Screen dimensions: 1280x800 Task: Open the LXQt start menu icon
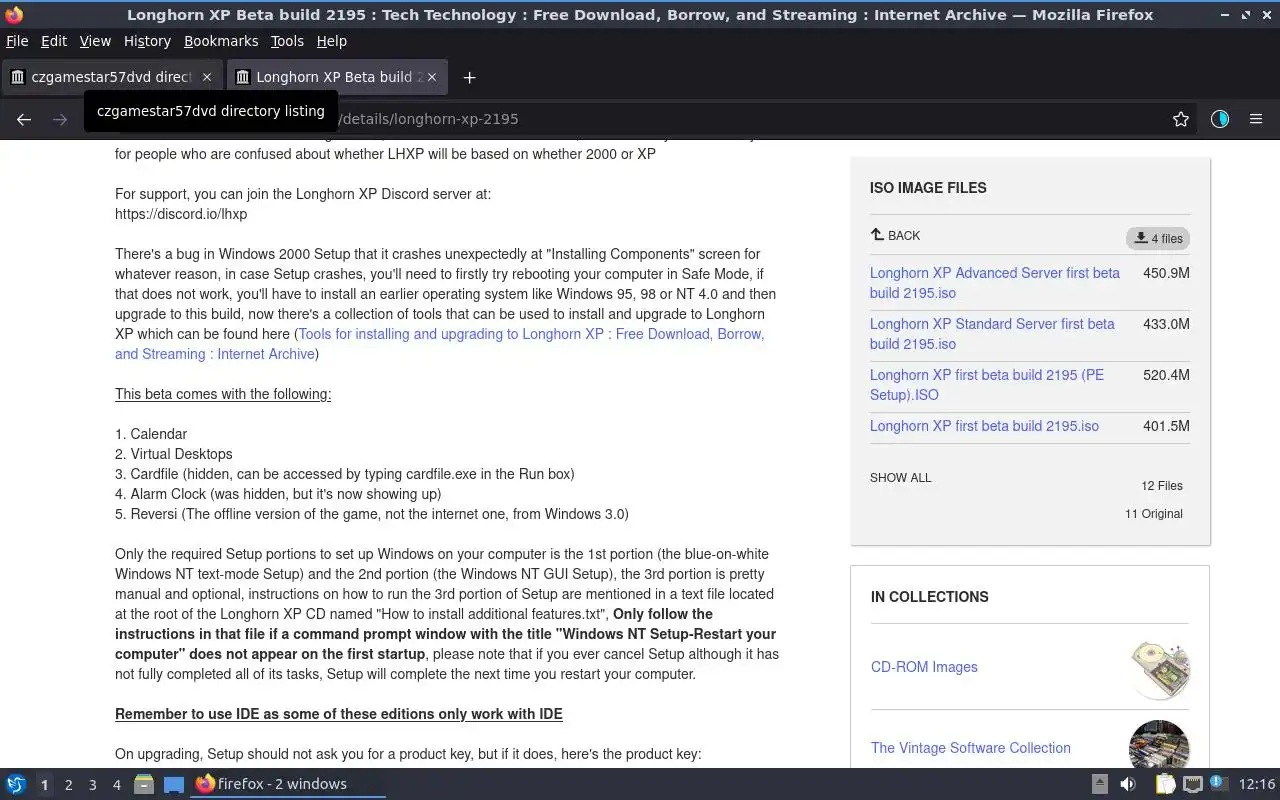(16, 784)
